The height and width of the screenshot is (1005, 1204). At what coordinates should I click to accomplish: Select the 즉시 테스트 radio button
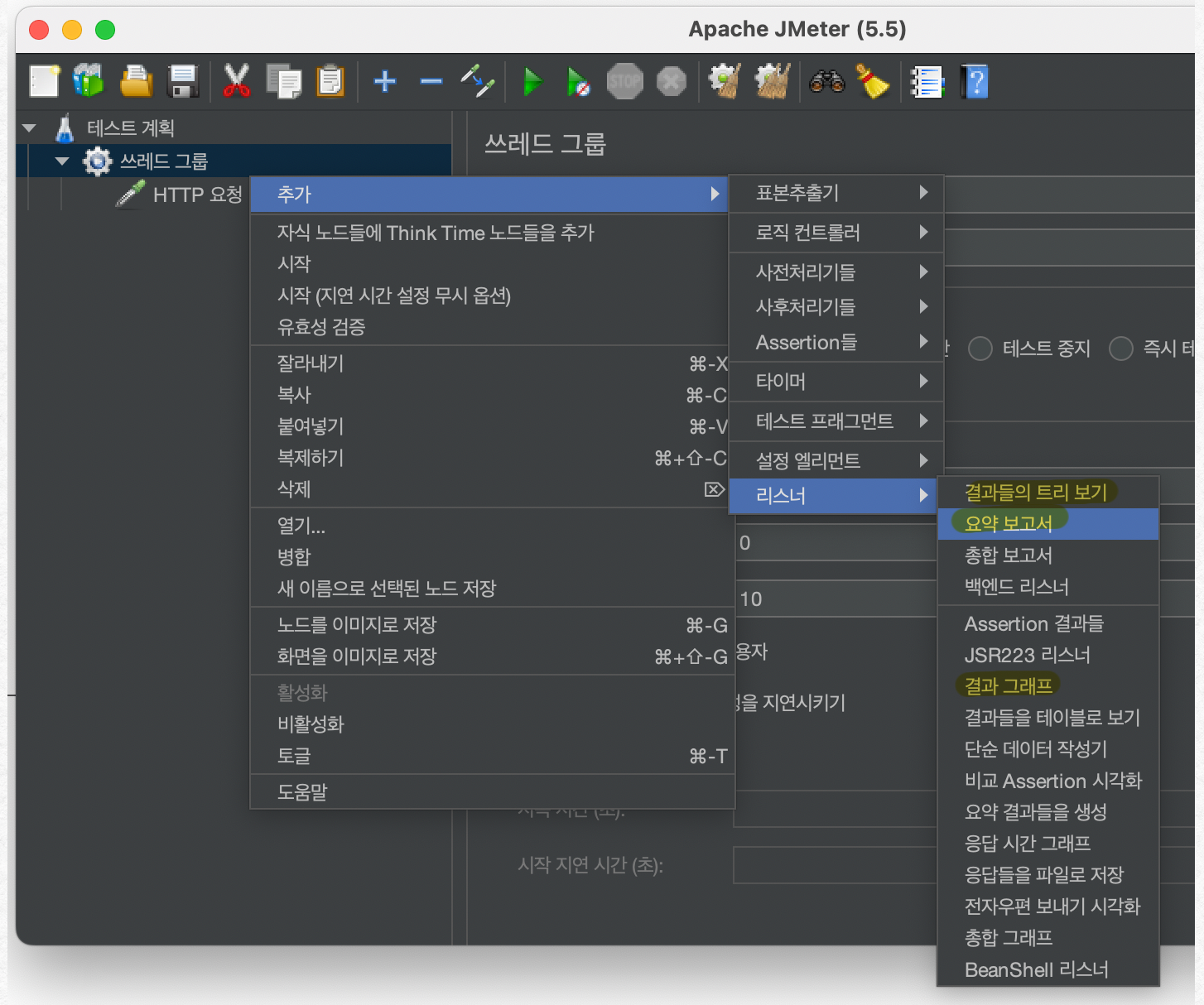(x=1121, y=349)
